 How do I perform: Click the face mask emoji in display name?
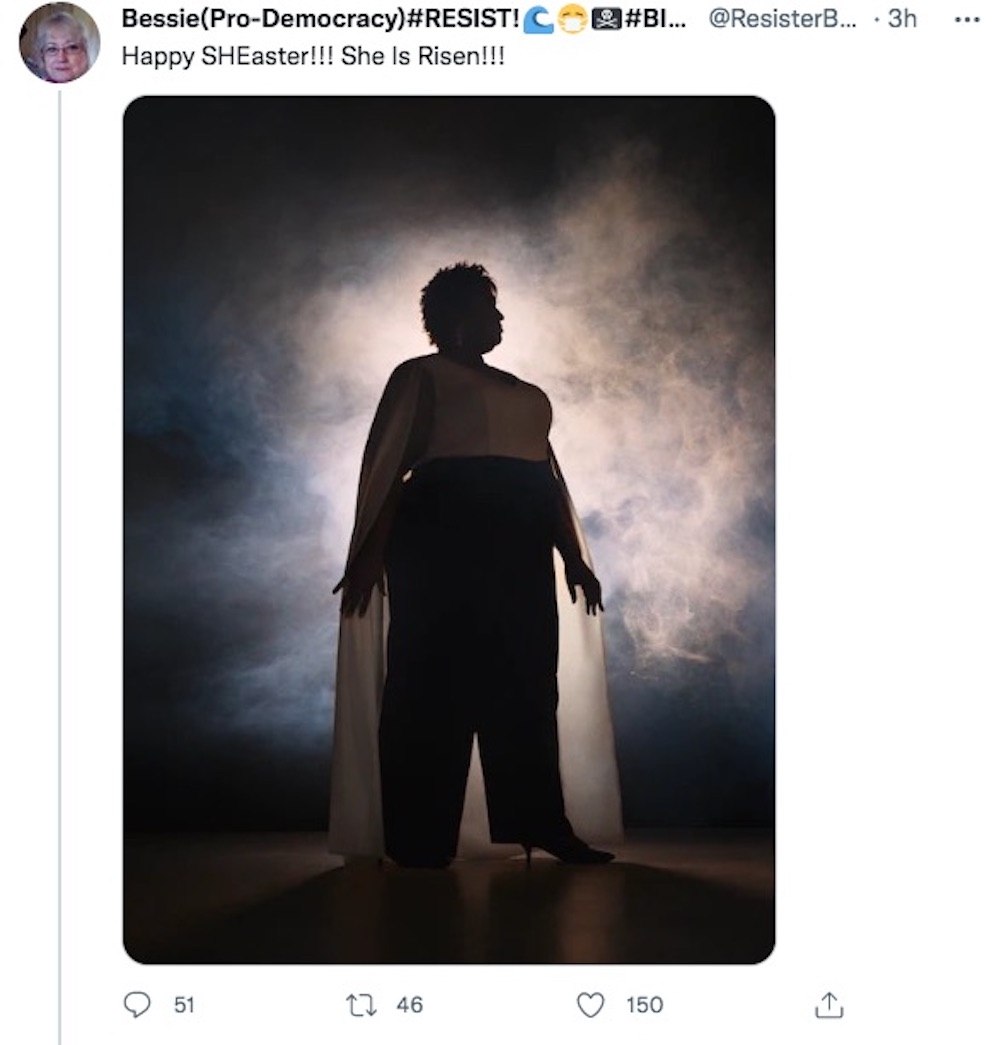pos(572,19)
